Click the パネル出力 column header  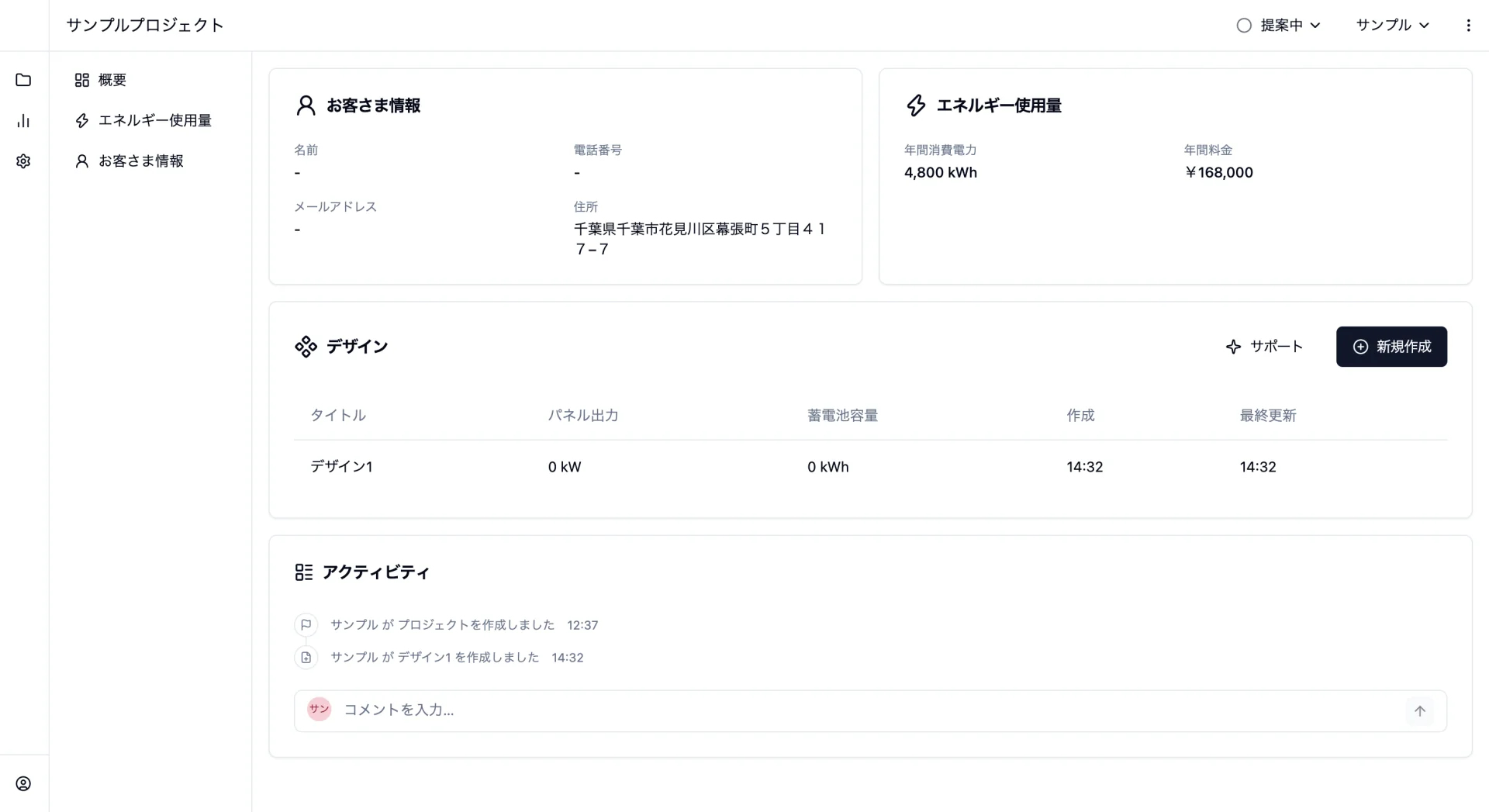point(583,416)
